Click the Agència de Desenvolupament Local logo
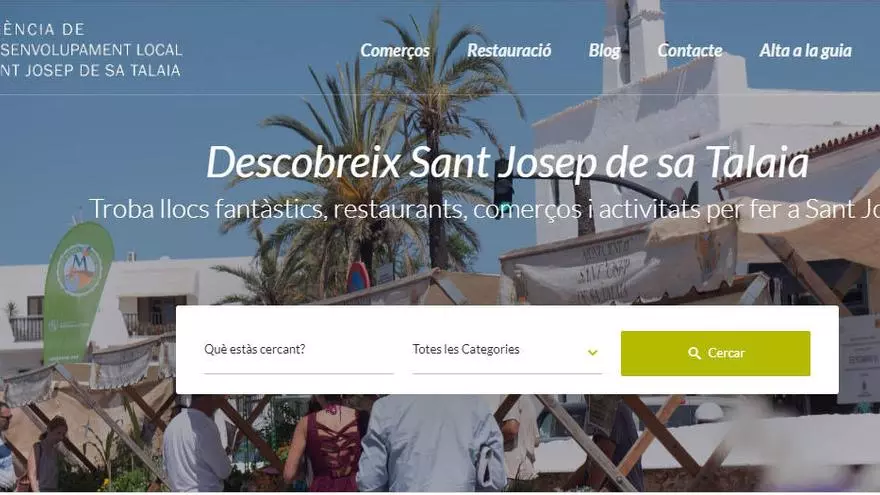This screenshot has height=495, width=880. pos(90,49)
